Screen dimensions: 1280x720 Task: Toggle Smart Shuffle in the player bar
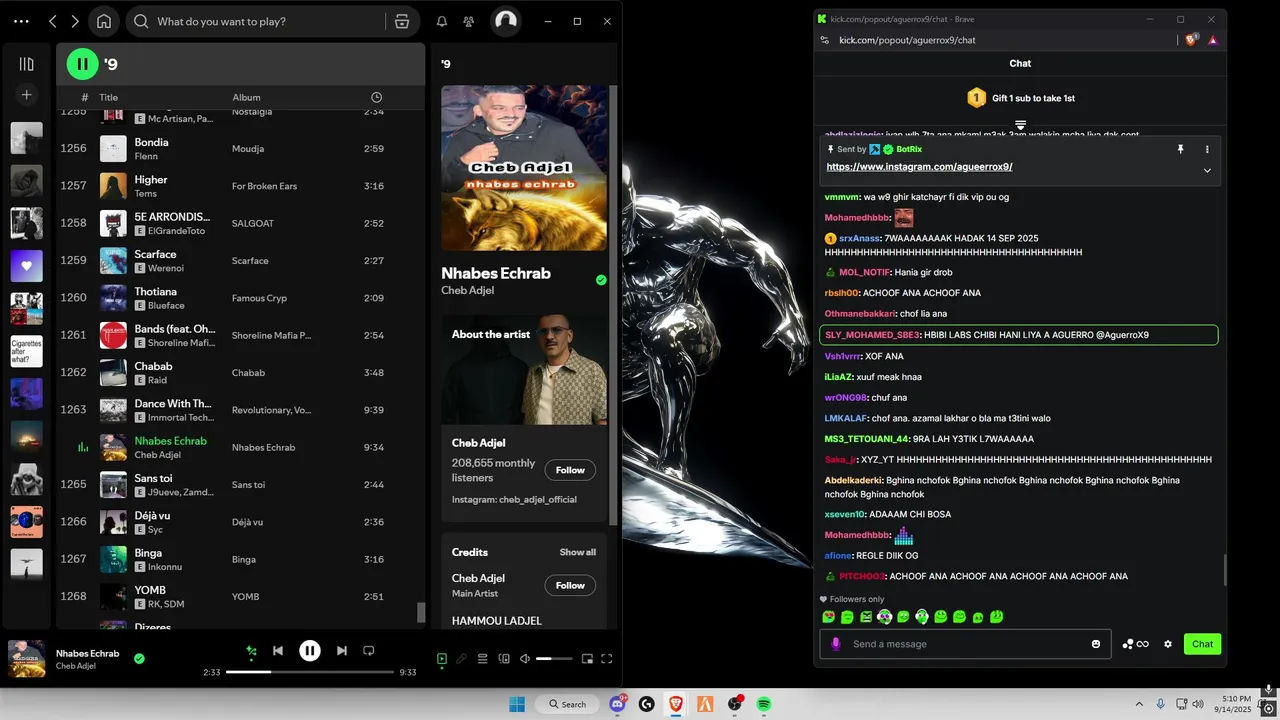[x=252, y=651]
